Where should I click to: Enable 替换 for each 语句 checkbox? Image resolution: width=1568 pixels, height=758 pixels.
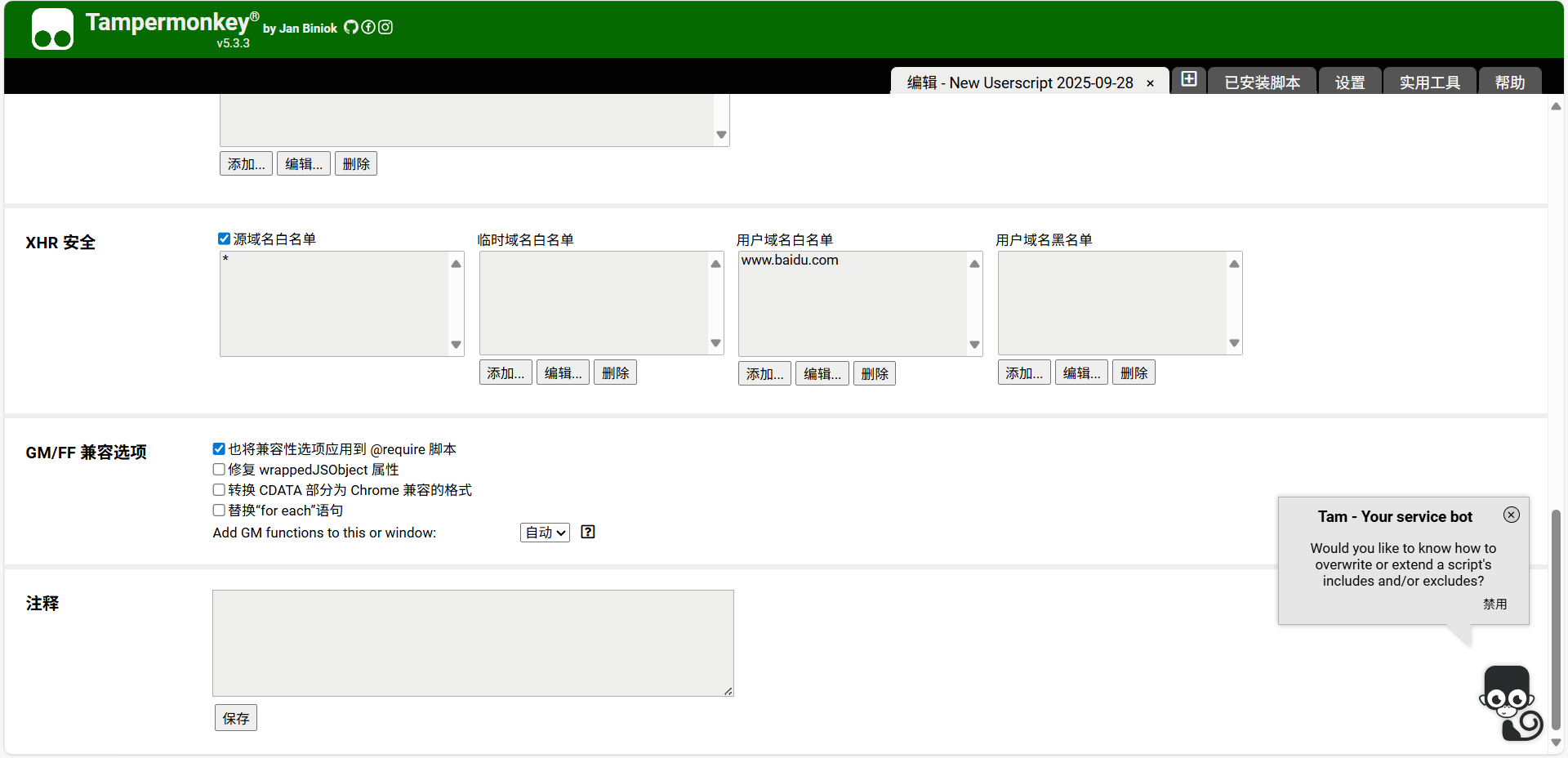[219, 510]
